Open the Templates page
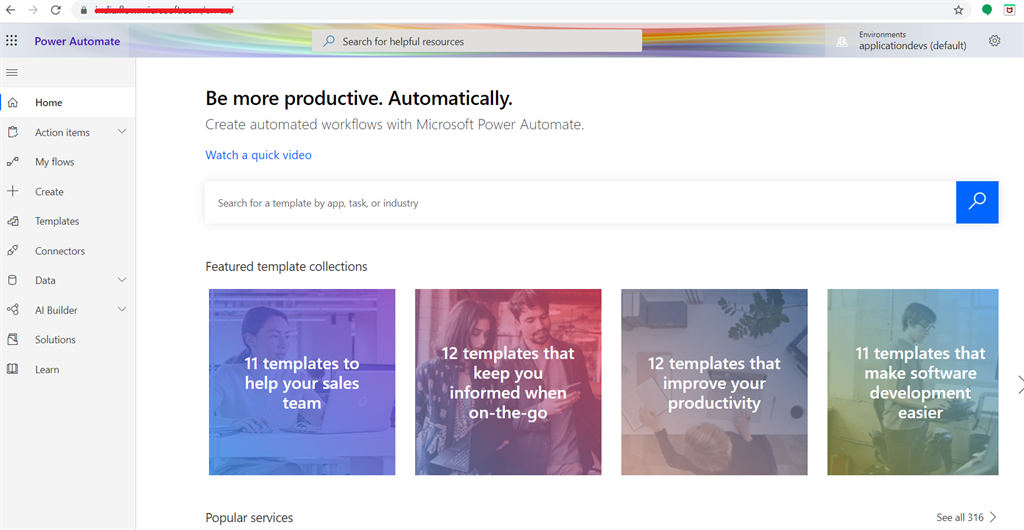 [x=57, y=221]
